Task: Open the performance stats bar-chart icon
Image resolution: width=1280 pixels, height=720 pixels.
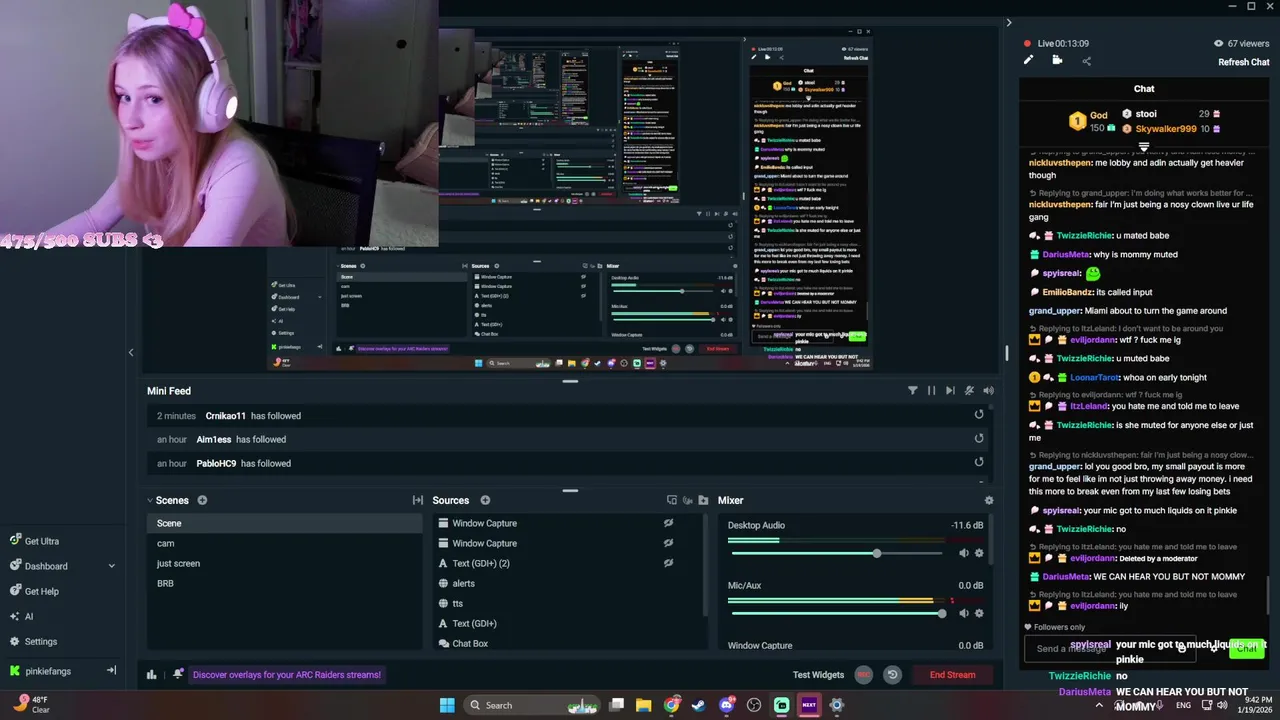Action: 152,674
